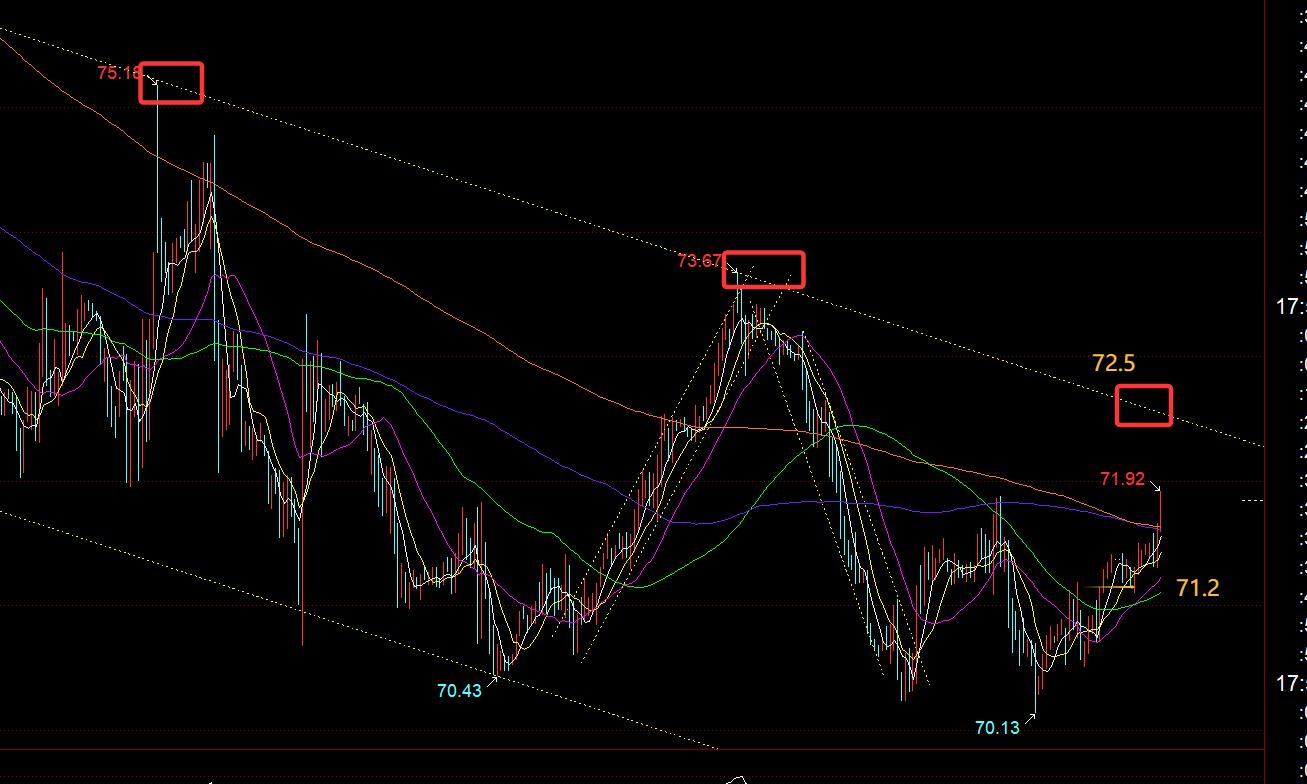Image resolution: width=1307 pixels, height=784 pixels.
Task: Select the orange 71.2 price annotation
Action: click(x=1197, y=588)
